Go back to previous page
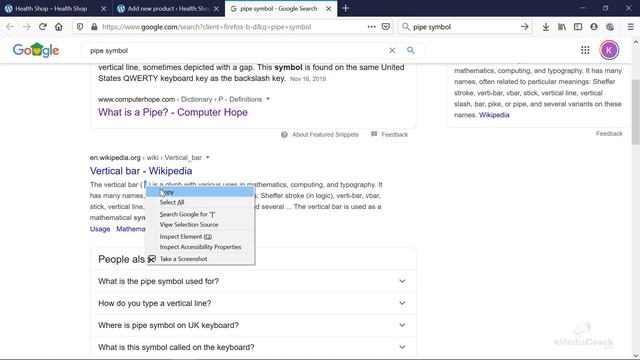640x360 pixels. pyautogui.click(x=10, y=27)
